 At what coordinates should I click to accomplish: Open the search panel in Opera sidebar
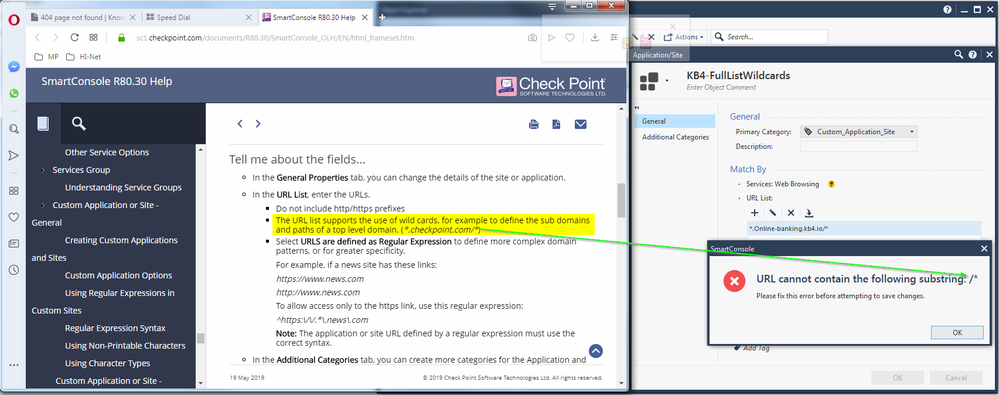point(13,129)
